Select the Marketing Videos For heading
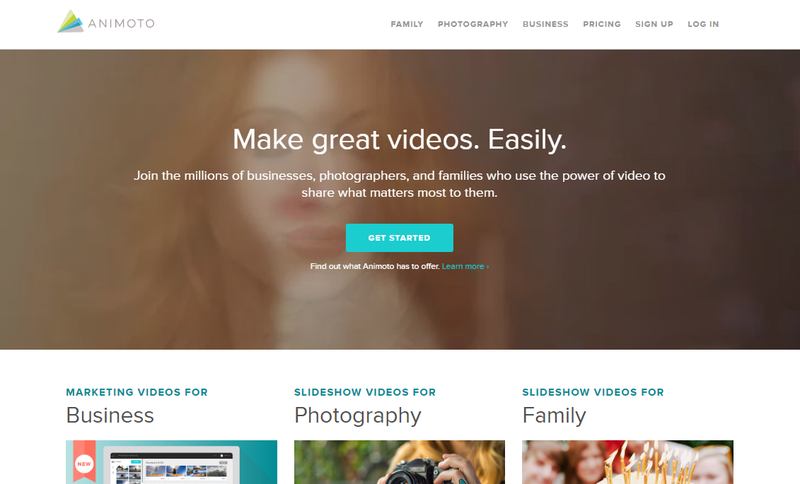Image resolution: width=800 pixels, height=484 pixels. click(x=137, y=392)
